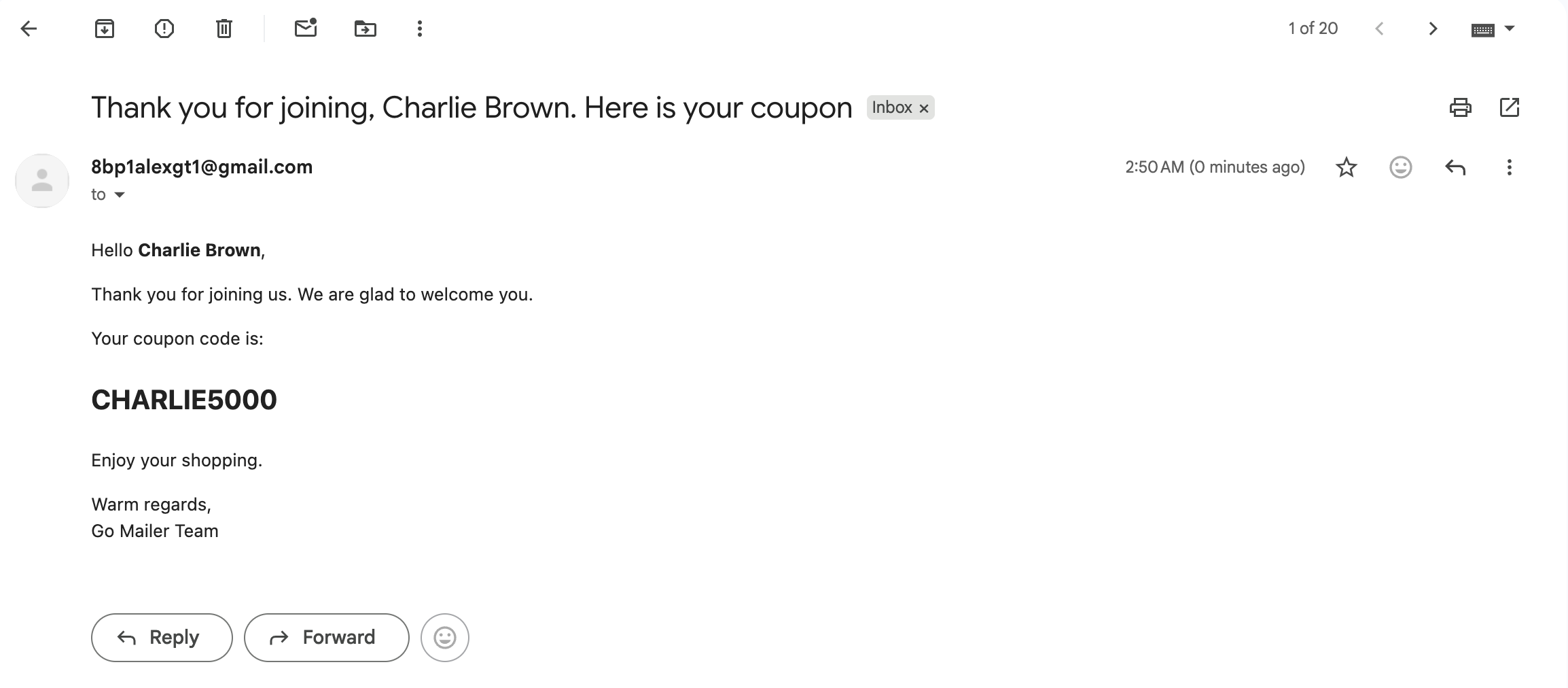Image resolution: width=1568 pixels, height=688 pixels.
Task: Open the toolbar's three-dot More menu
Action: [419, 29]
